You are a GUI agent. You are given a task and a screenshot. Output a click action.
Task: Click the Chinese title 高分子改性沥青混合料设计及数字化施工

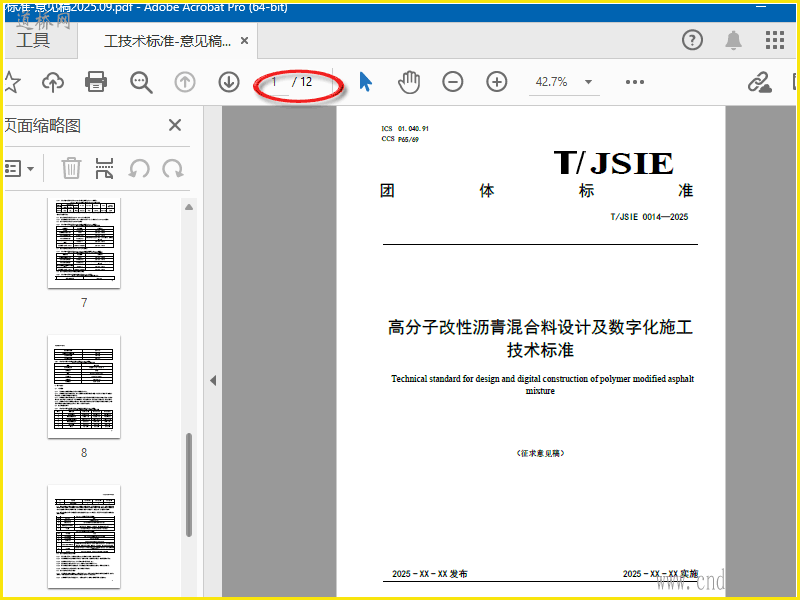tap(540, 327)
